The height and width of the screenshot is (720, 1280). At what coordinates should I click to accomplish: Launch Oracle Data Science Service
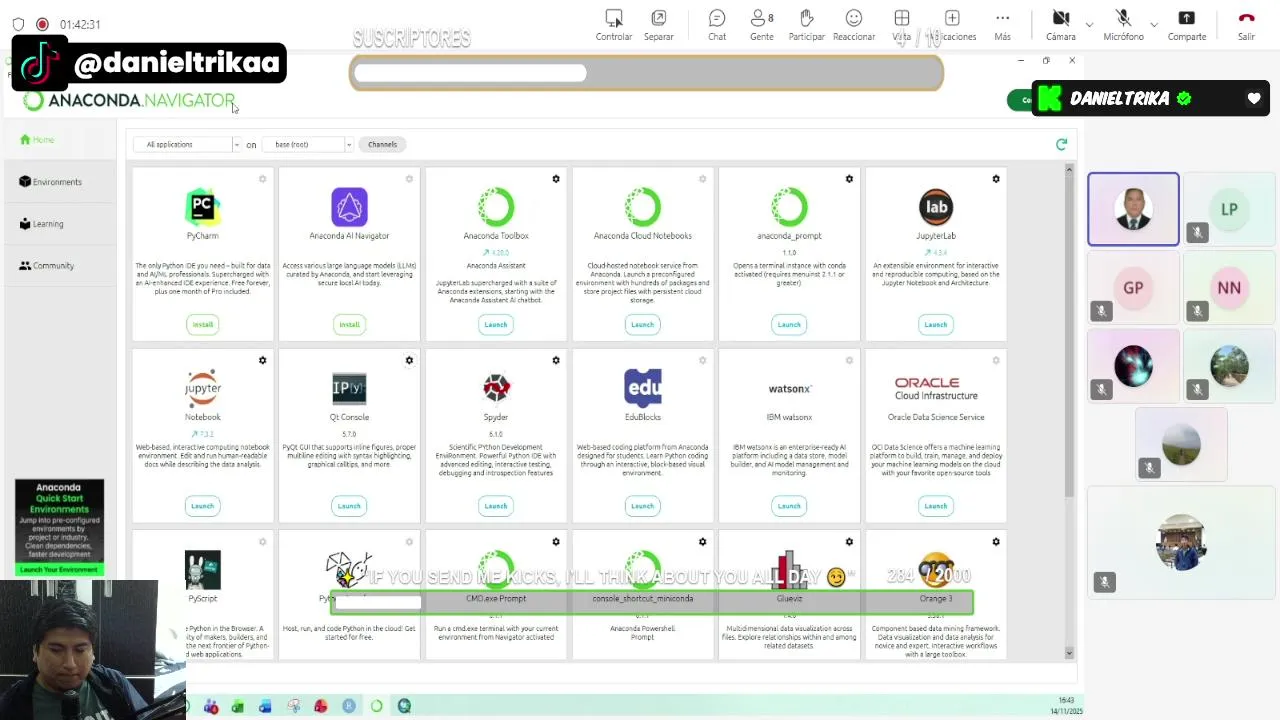tap(936, 505)
